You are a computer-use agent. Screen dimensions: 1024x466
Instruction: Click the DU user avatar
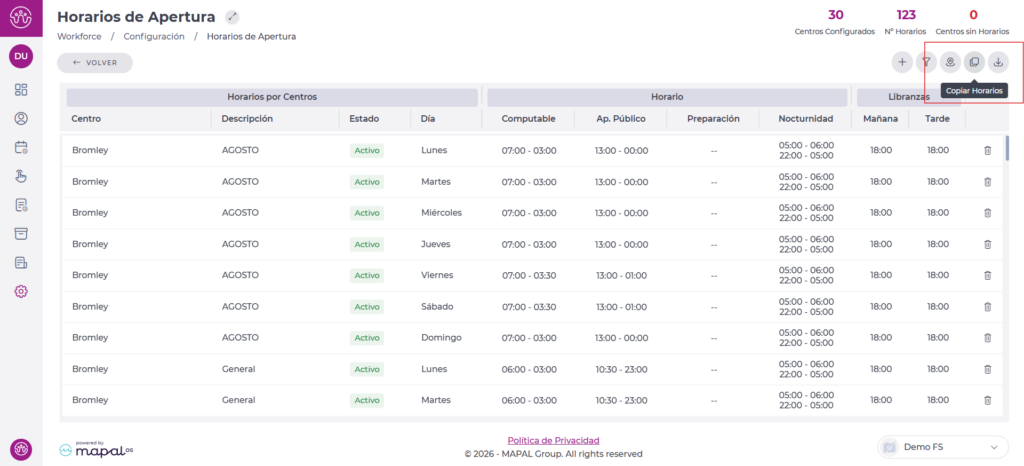click(x=21, y=56)
